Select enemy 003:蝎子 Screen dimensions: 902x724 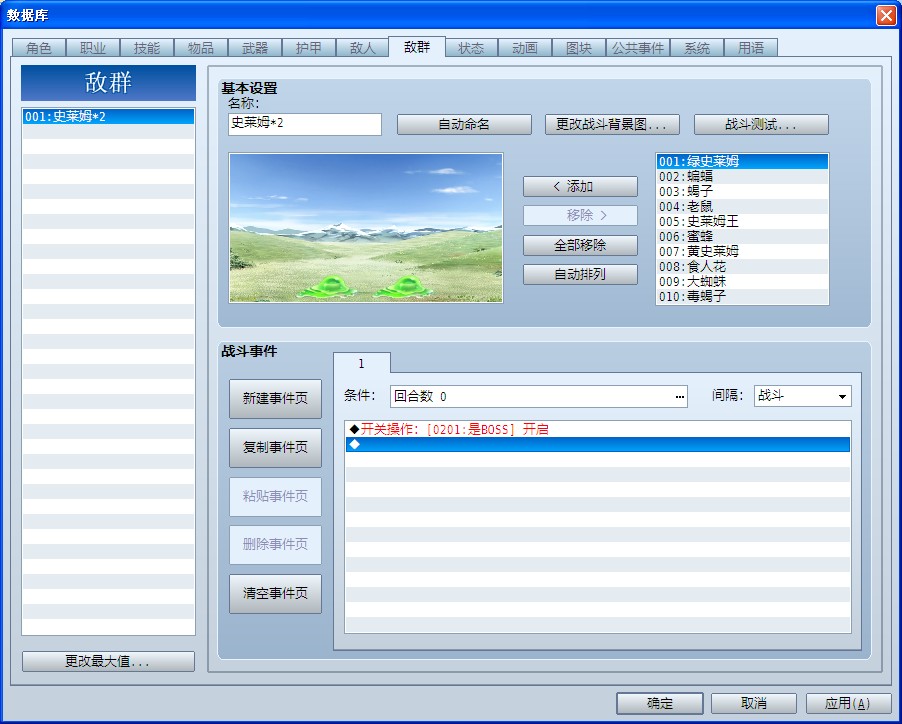click(742, 191)
